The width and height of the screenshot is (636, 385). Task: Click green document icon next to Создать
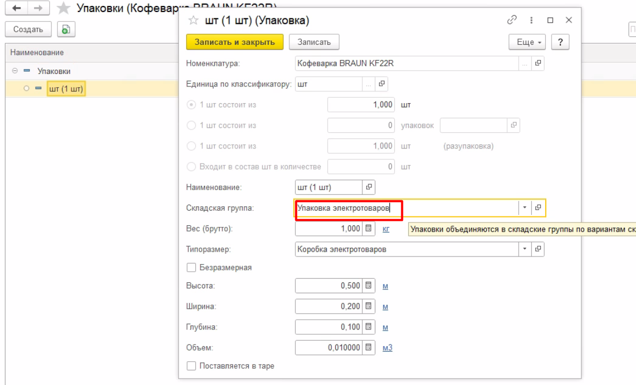point(66,30)
